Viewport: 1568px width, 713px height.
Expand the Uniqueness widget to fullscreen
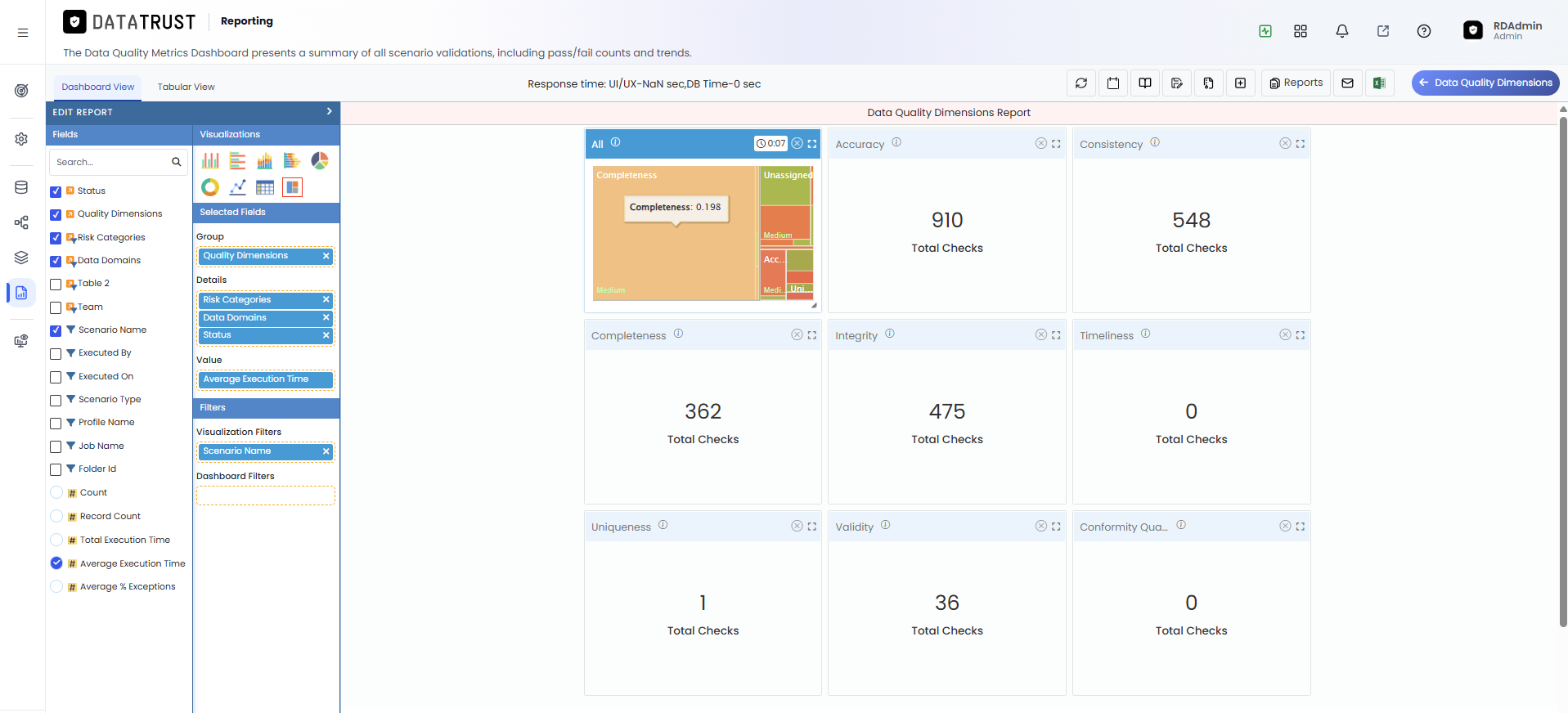[x=812, y=527]
